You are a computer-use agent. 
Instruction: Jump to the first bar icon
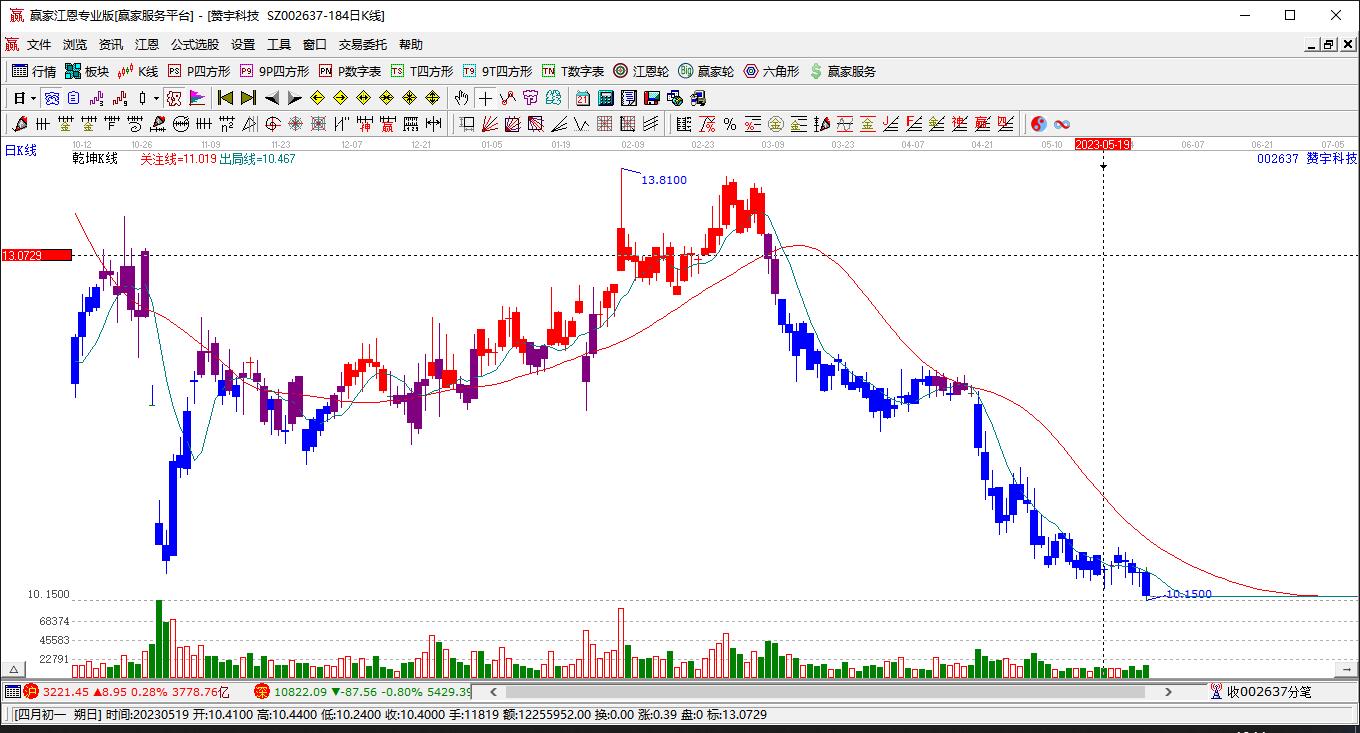(225, 98)
